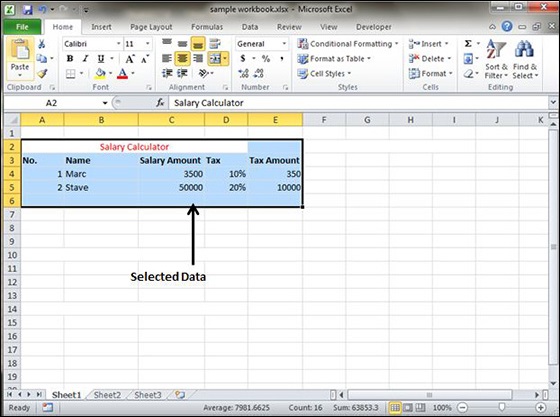Click the Insert Function fx button
This screenshot has width=560, height=417.
pos(160,103)
